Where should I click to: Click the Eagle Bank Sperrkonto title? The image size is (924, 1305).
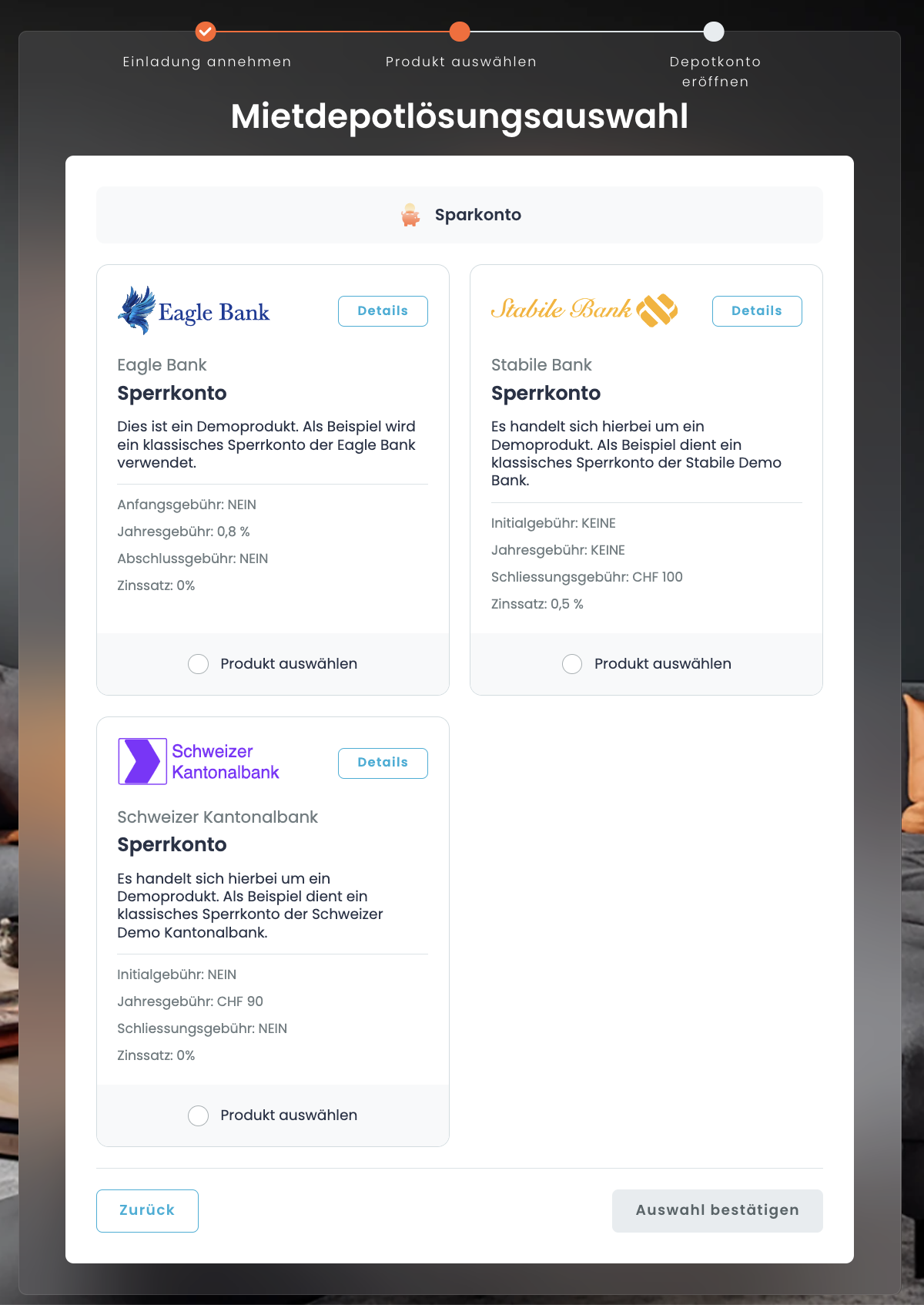click(x=172, y=393)
